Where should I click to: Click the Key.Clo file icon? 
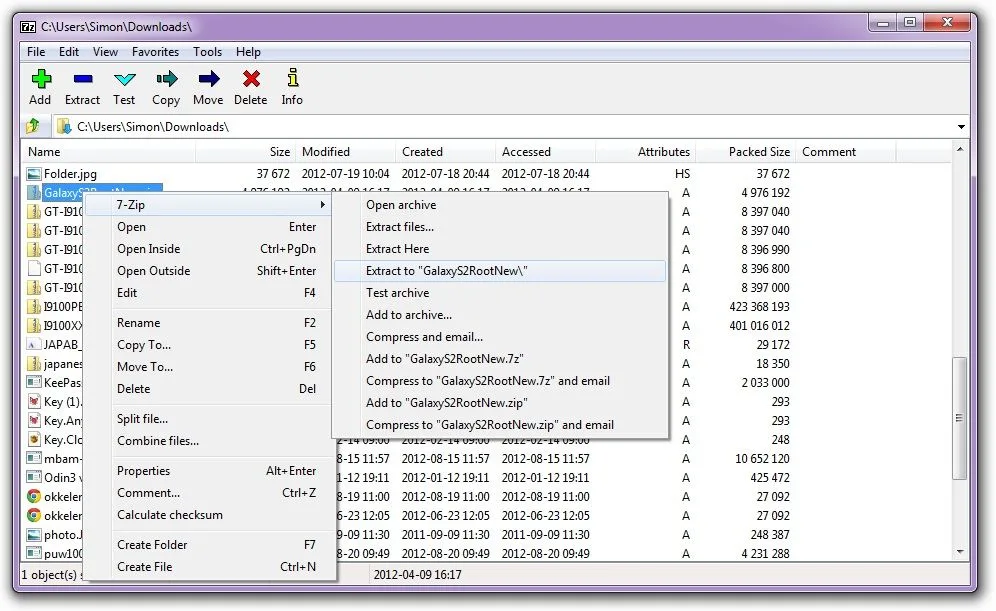click(x=34, y=440)
